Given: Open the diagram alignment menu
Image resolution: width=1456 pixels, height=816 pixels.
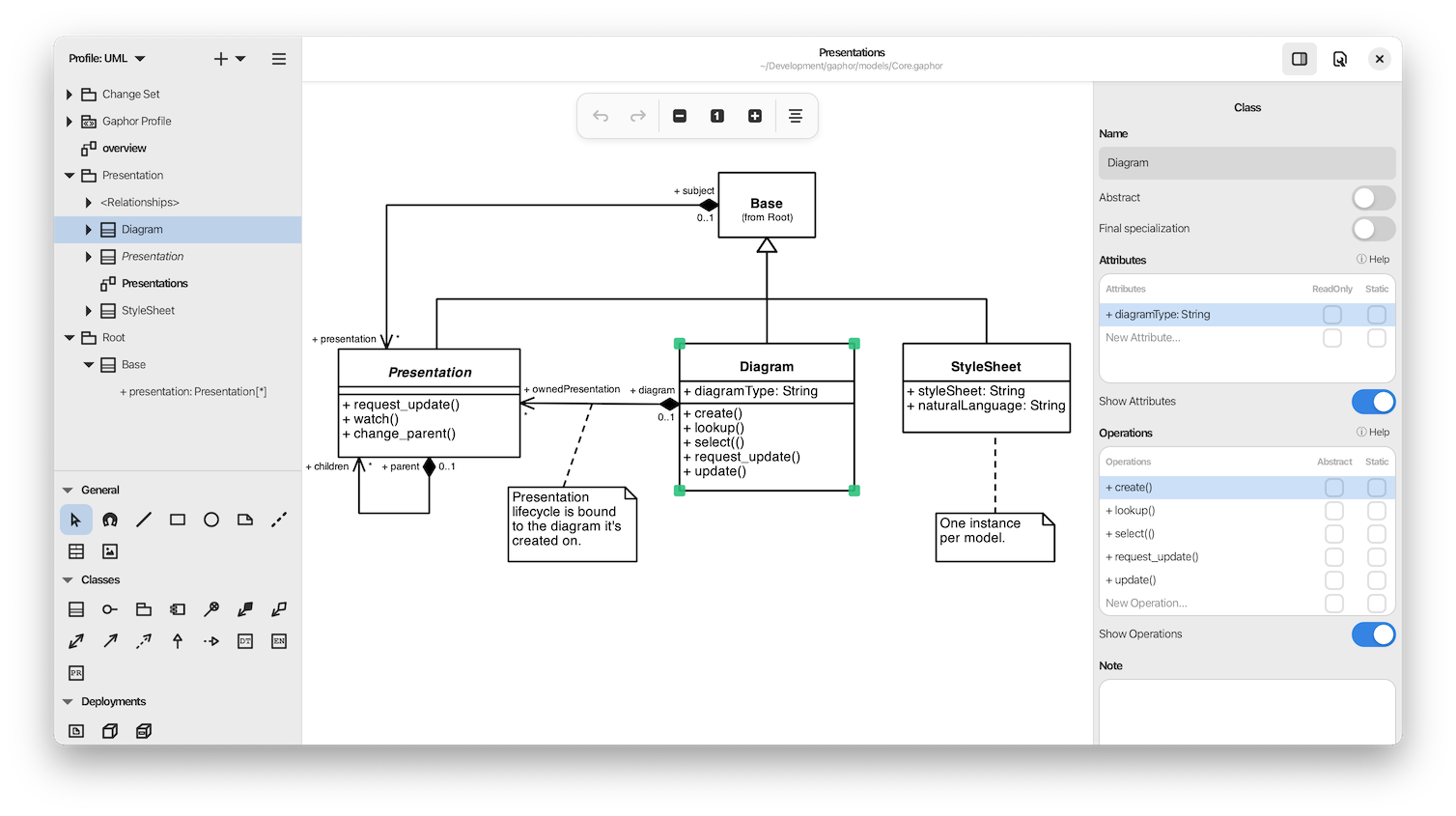Looking at the screenshot, I should click(x=796, y=115).
